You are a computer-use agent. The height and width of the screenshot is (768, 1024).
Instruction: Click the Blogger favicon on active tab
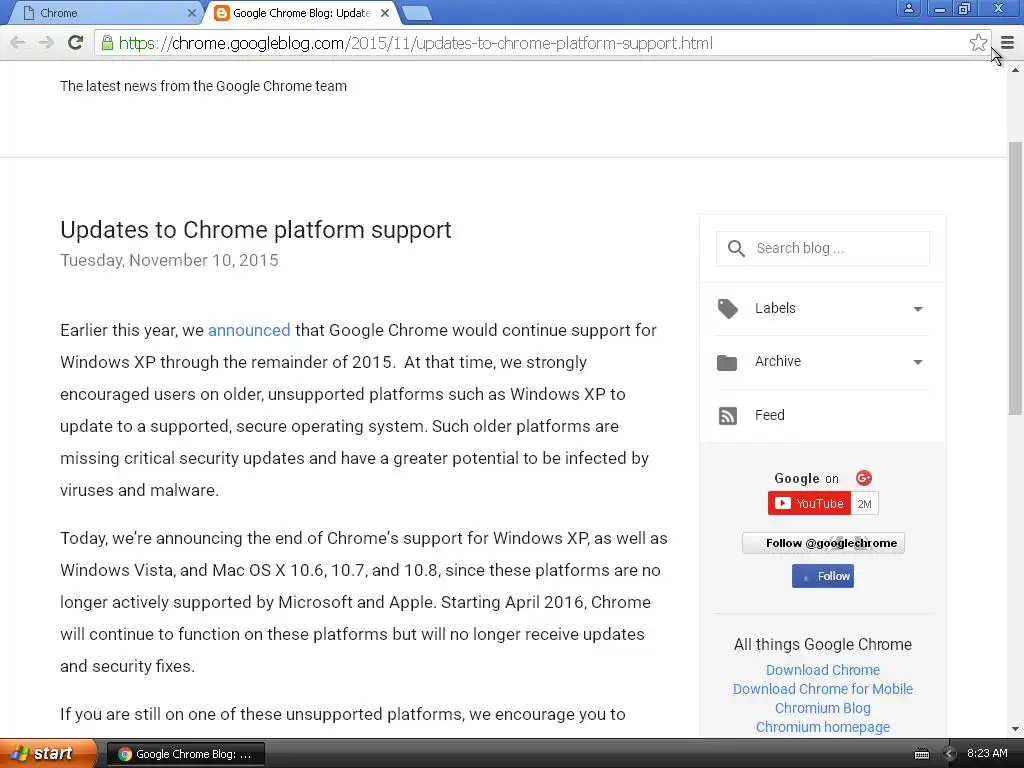(222, 13)
